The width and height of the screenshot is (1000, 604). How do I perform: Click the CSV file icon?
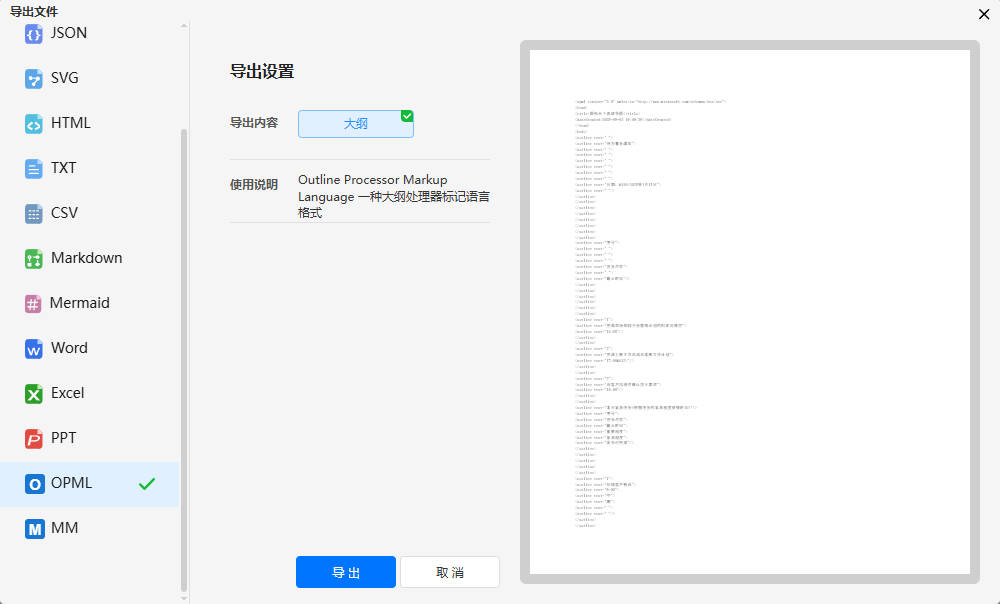[34, 213]
